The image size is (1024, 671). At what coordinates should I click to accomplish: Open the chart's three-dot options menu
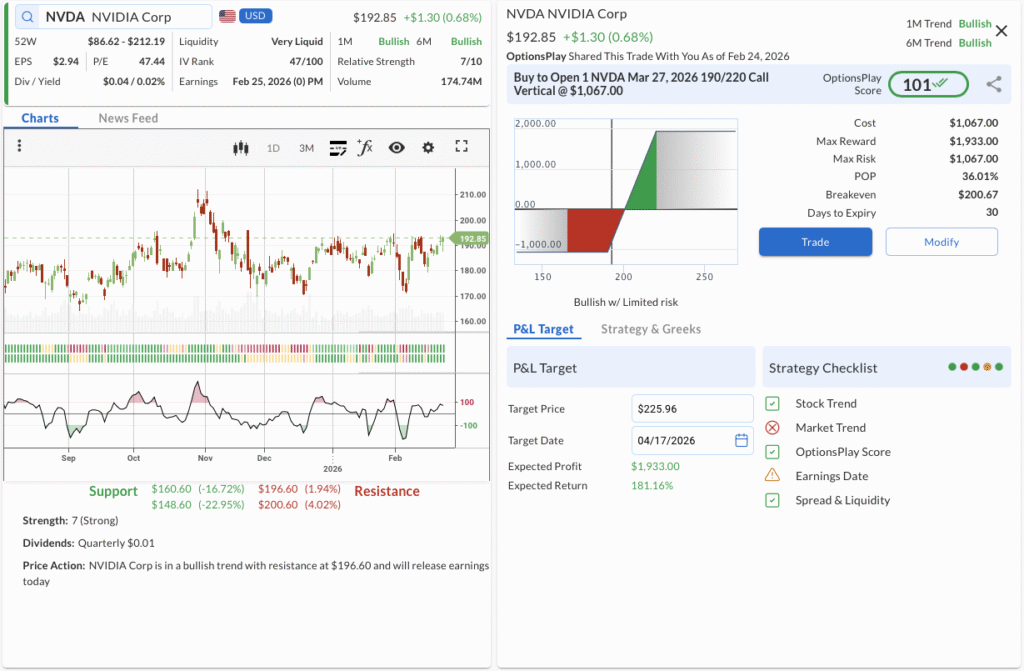pos(19,146)
